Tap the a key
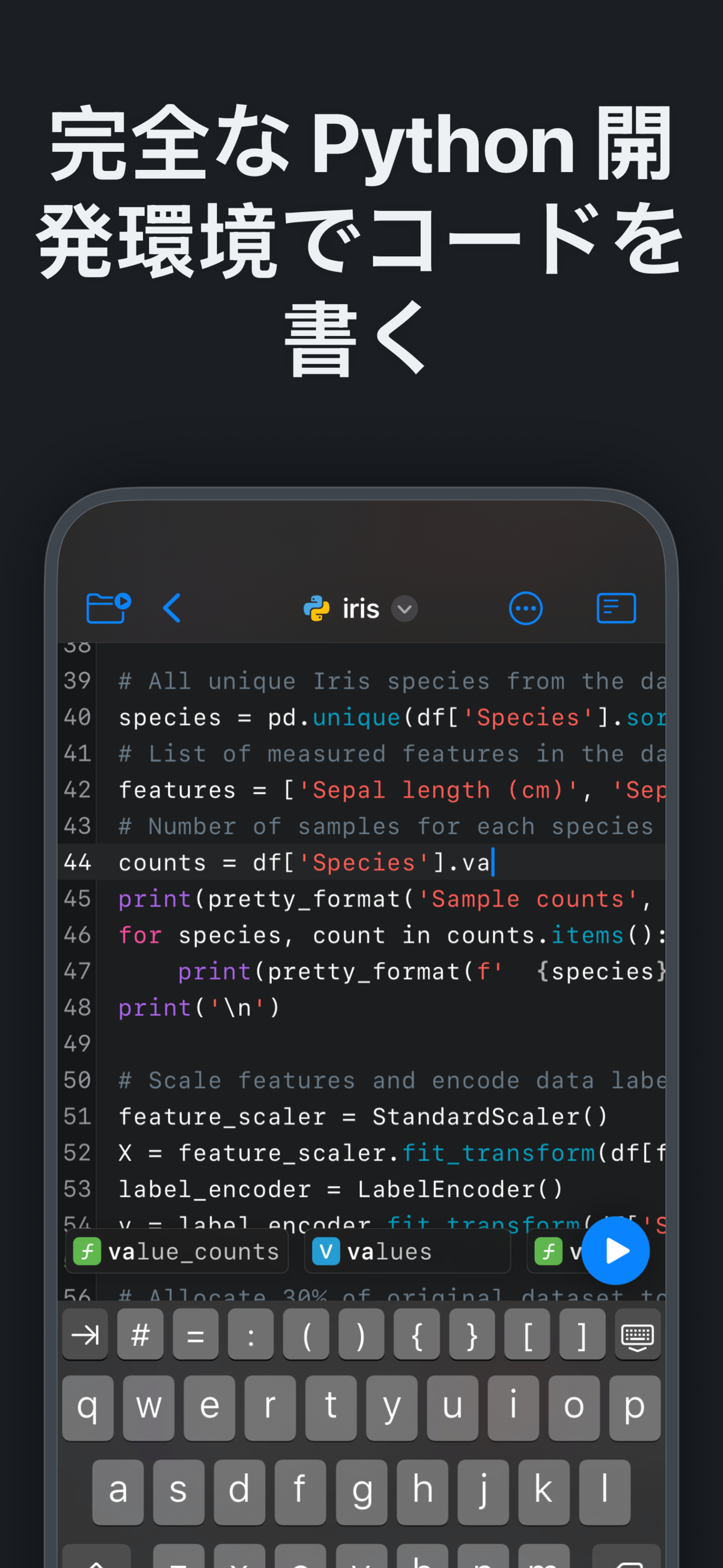723x1568 pixels. [x=118, y=1492]
